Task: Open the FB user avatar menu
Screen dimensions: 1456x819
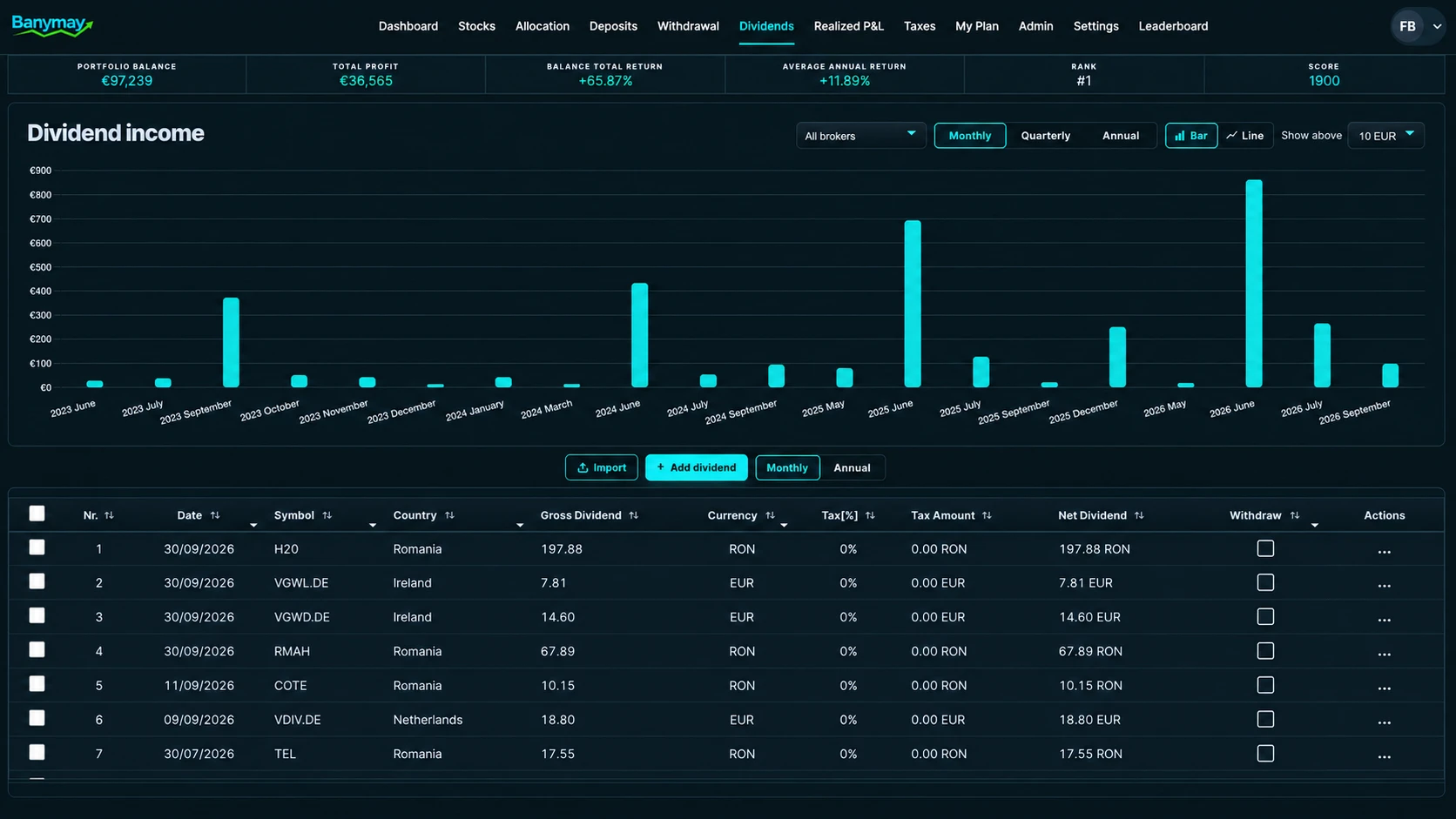Action: pyautogui.click(x=1407, y=26)
